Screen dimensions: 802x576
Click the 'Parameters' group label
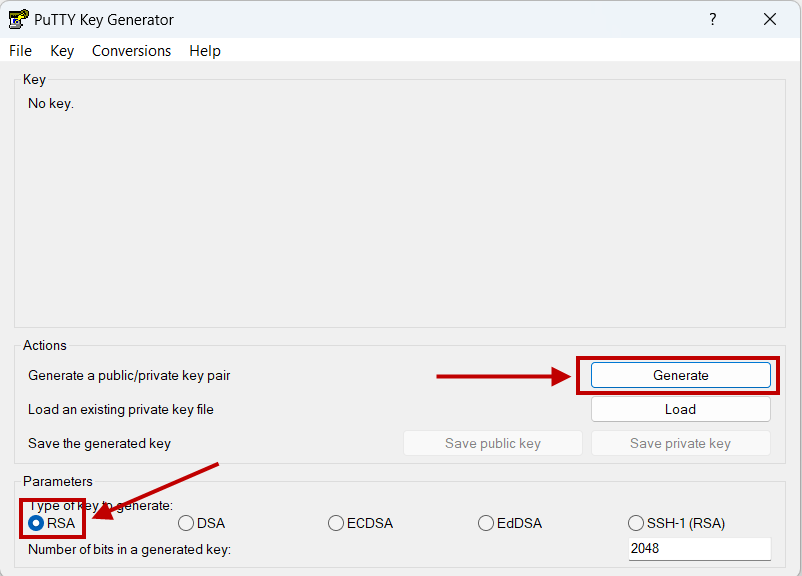(x=58, y=481)
